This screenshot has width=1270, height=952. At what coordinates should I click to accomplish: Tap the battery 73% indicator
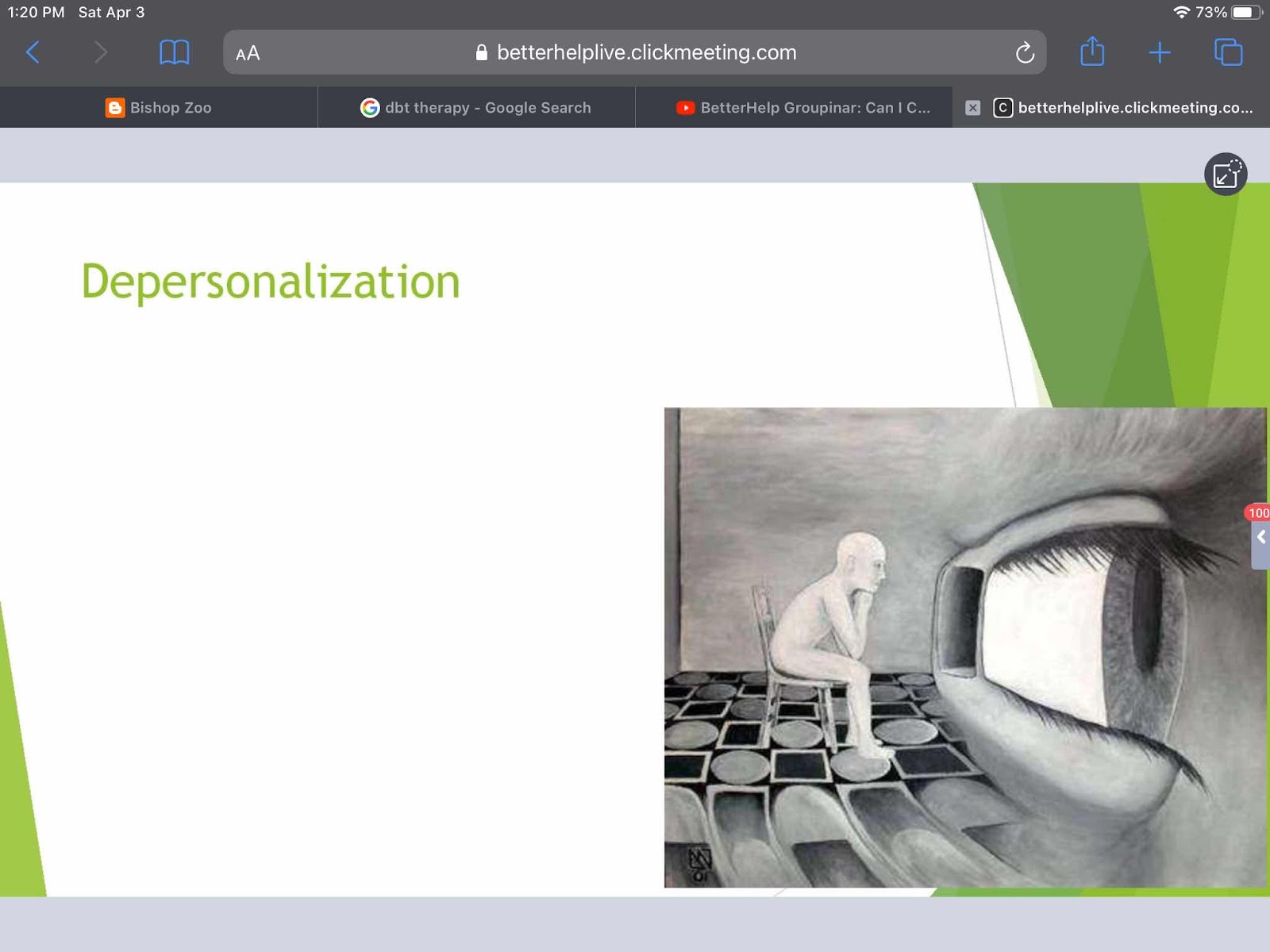click(1228, 12)
